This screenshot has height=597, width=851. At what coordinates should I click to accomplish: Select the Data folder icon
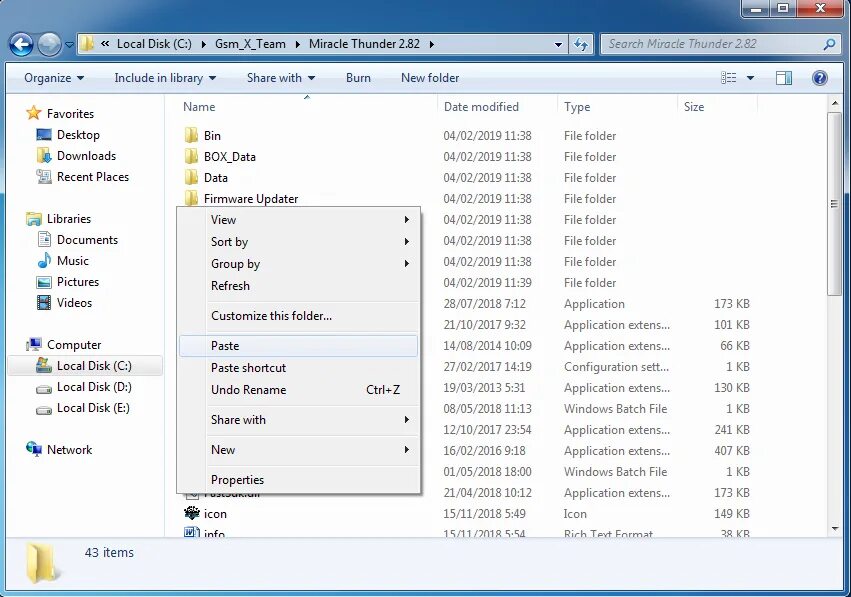(191, 177)
